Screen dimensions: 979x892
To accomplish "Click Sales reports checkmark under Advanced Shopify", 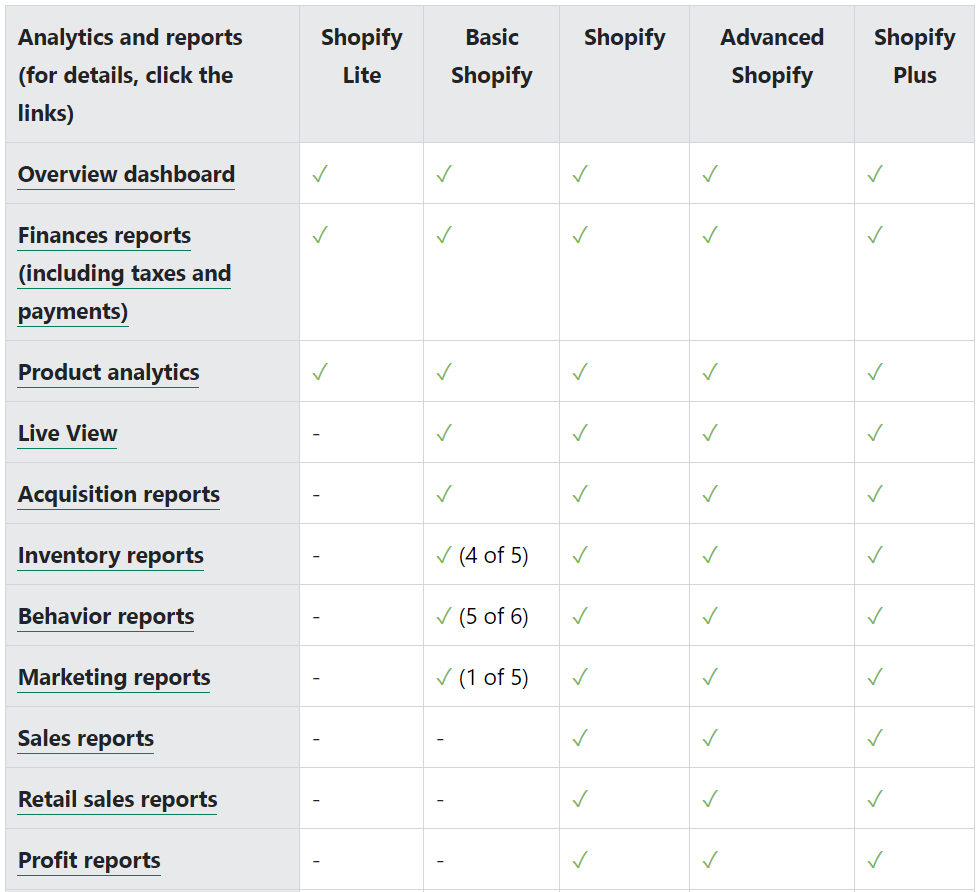I will coord(710,739).
